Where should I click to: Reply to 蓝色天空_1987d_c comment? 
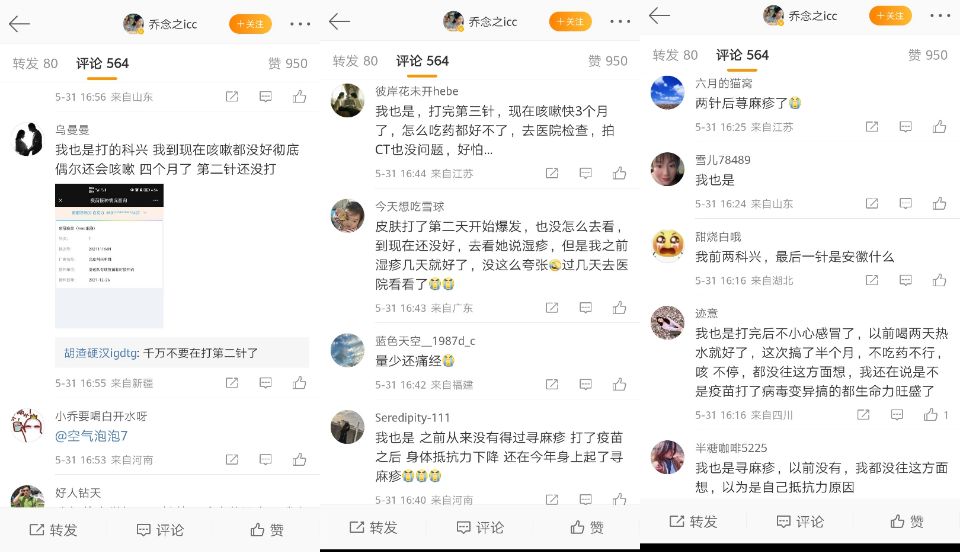coord(585,385)
